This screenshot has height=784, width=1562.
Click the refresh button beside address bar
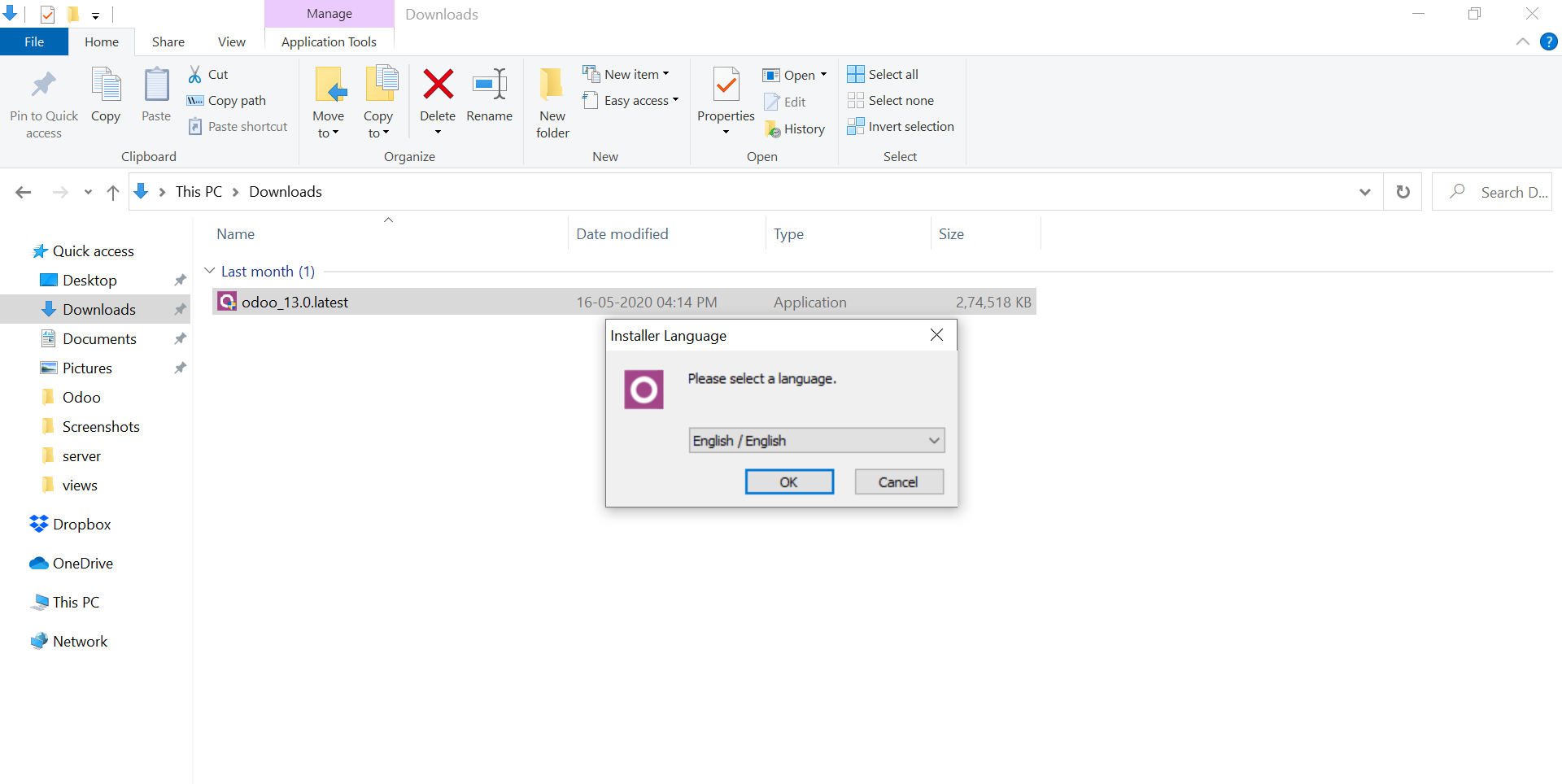tap(1403, 192)
